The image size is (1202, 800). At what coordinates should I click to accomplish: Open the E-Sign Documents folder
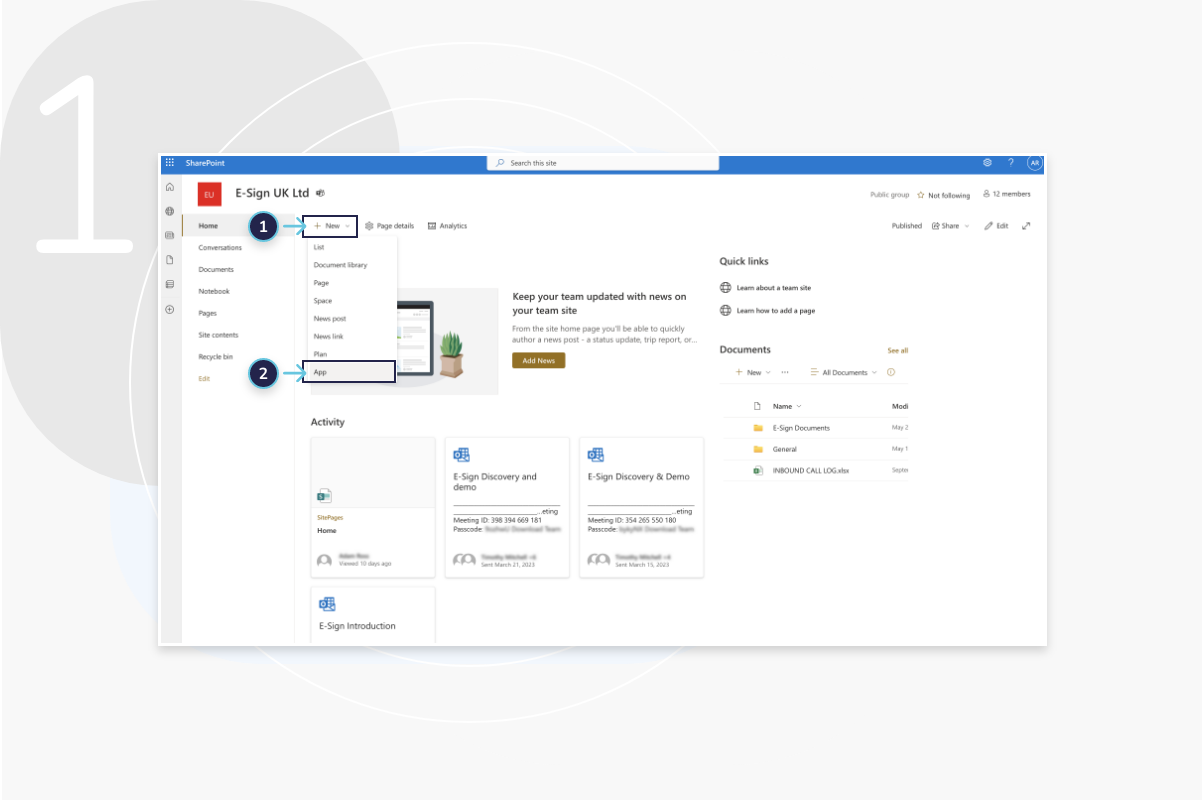(x=801, y=428)
